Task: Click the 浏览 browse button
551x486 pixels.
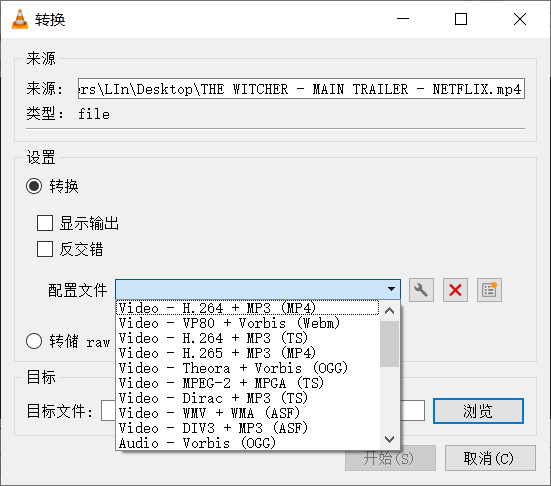Action: coord(478,411)
